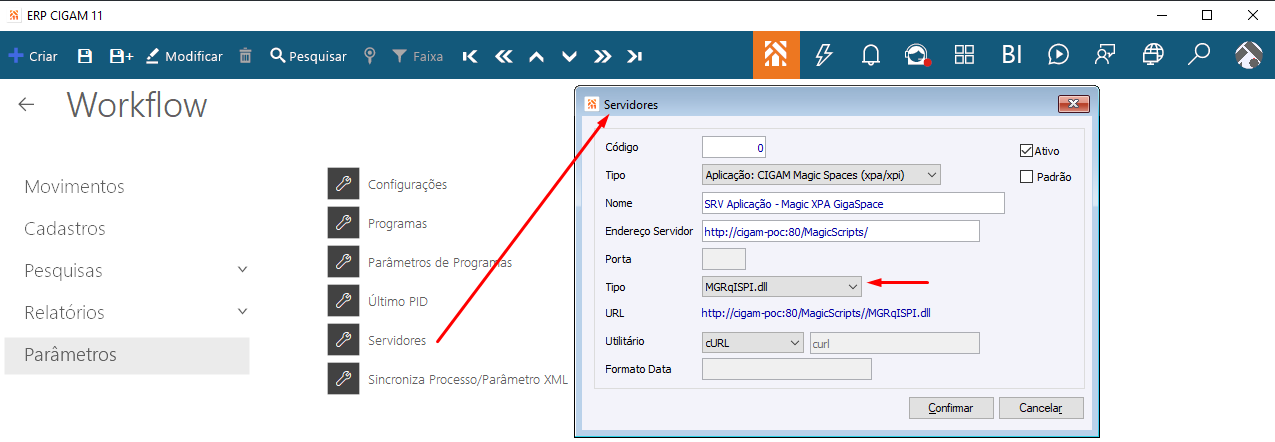This screenshot has height=442, width=1275.
Task: Select Parâmetros in left menu
Action: click(126, 355)
